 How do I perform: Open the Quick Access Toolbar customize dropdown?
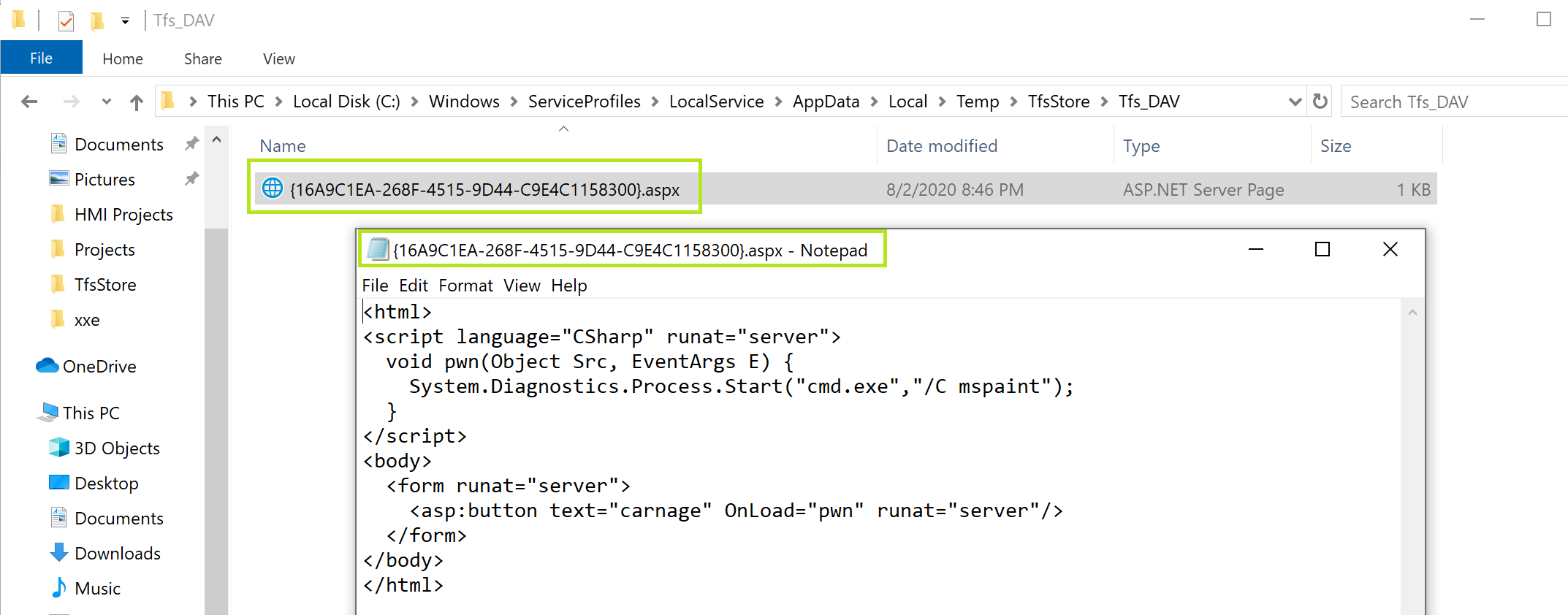click(x=126, y=20)
